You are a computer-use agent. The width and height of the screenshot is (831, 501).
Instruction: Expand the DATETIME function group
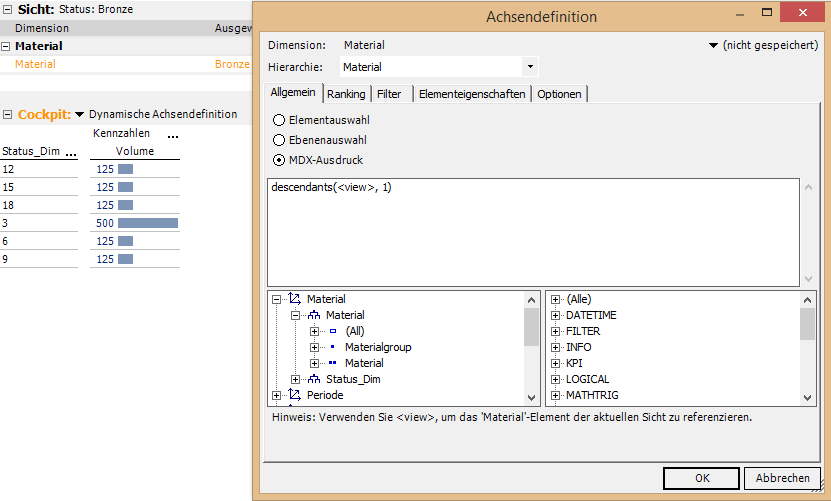pos(555,315)
